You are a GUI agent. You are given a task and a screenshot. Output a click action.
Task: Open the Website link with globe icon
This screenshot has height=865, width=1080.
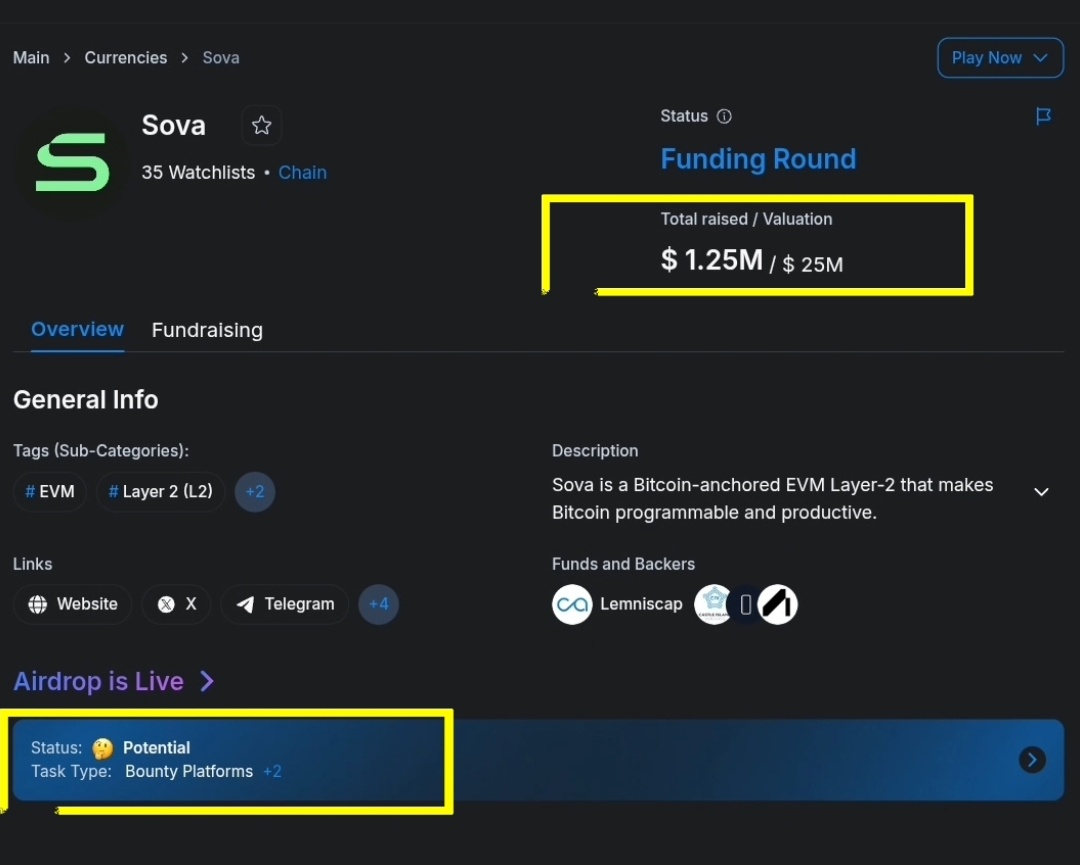click(x=72, y=604)
